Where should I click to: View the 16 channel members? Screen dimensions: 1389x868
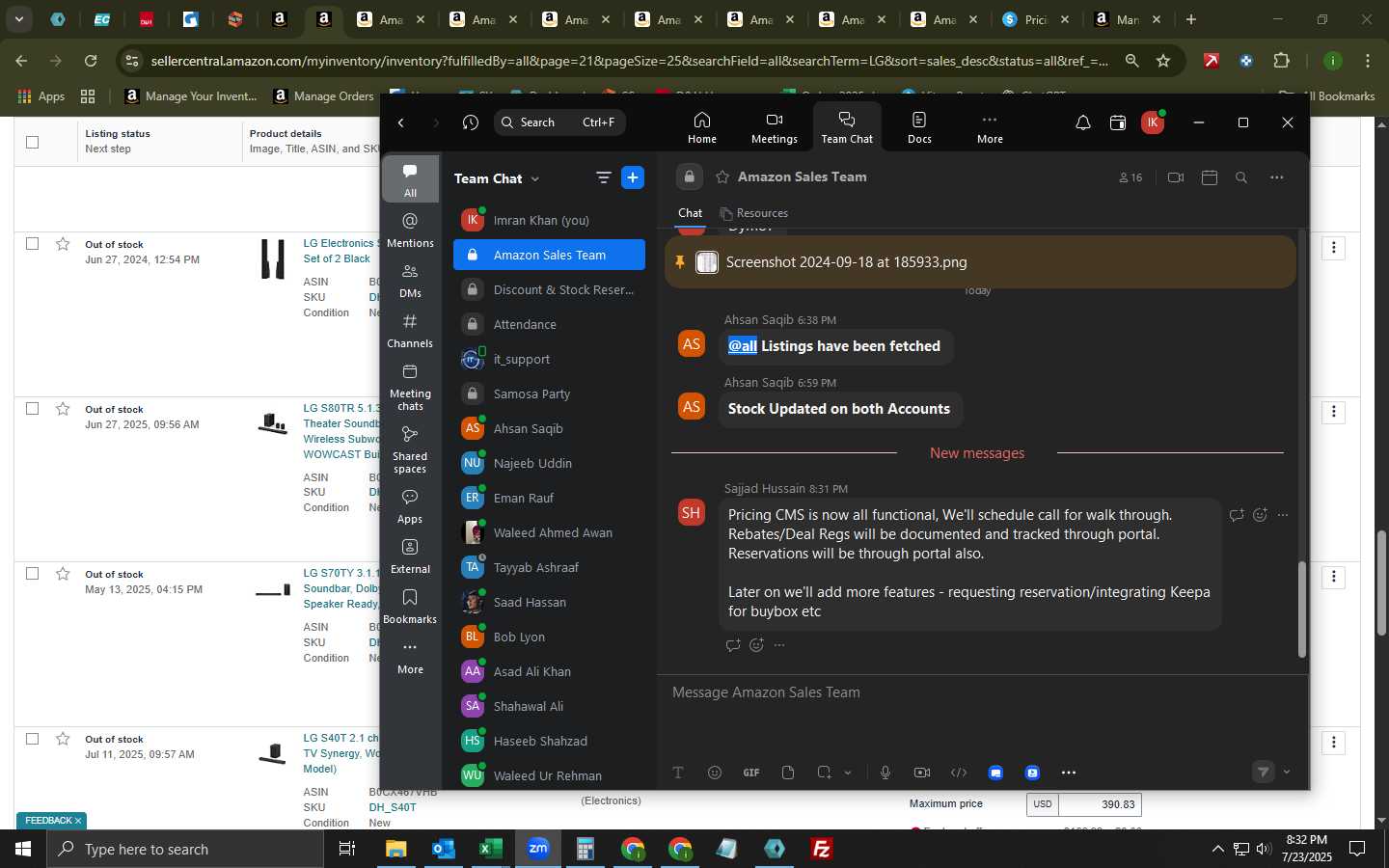coord(1130,177)
